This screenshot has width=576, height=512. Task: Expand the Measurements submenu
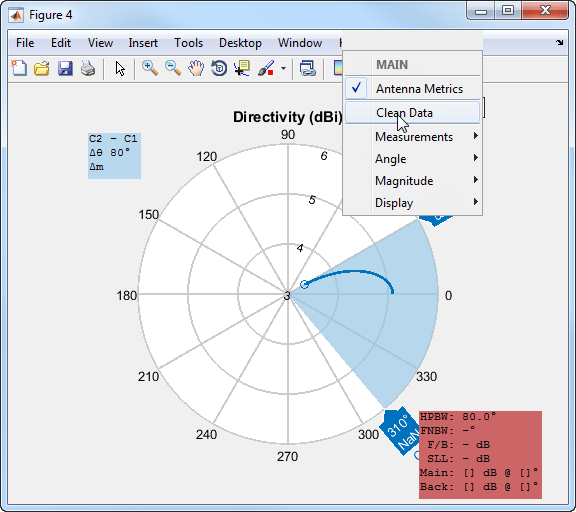click(x=412, y=137)
